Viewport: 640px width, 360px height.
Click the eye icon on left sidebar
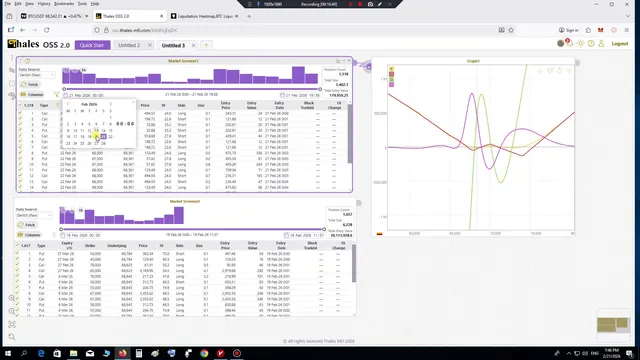[x=11, y=95]
